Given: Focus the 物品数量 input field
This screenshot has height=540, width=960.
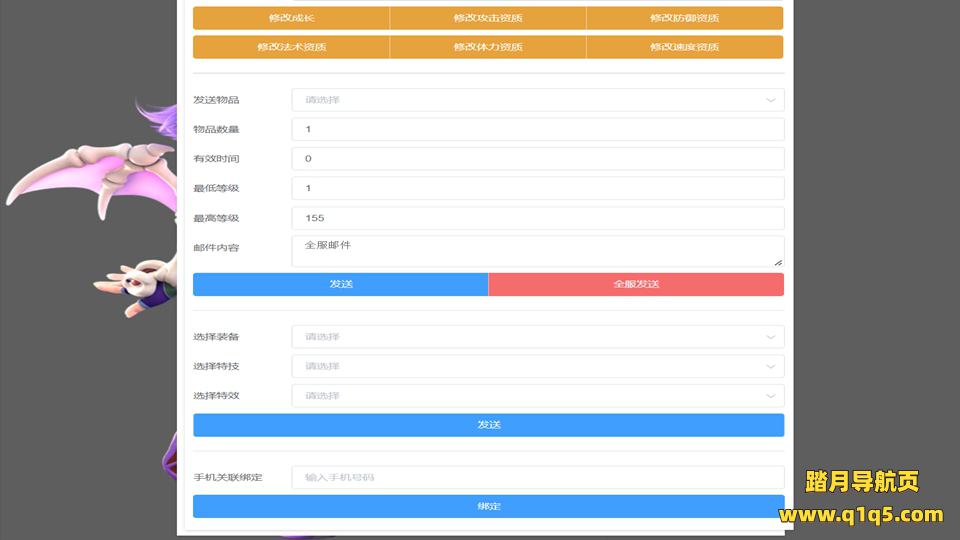Looking at the screenshot, I should click(x=537, y=129).
